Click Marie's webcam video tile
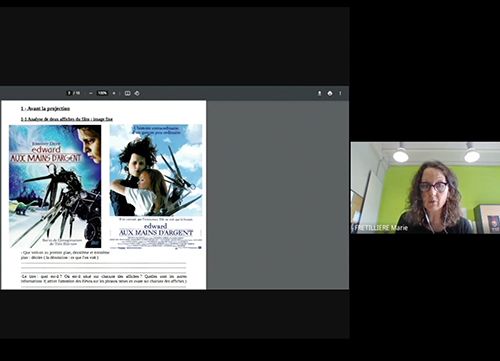The height and width of the screenshot is (361, 500). pyautogui.click(x=425, y=188)
